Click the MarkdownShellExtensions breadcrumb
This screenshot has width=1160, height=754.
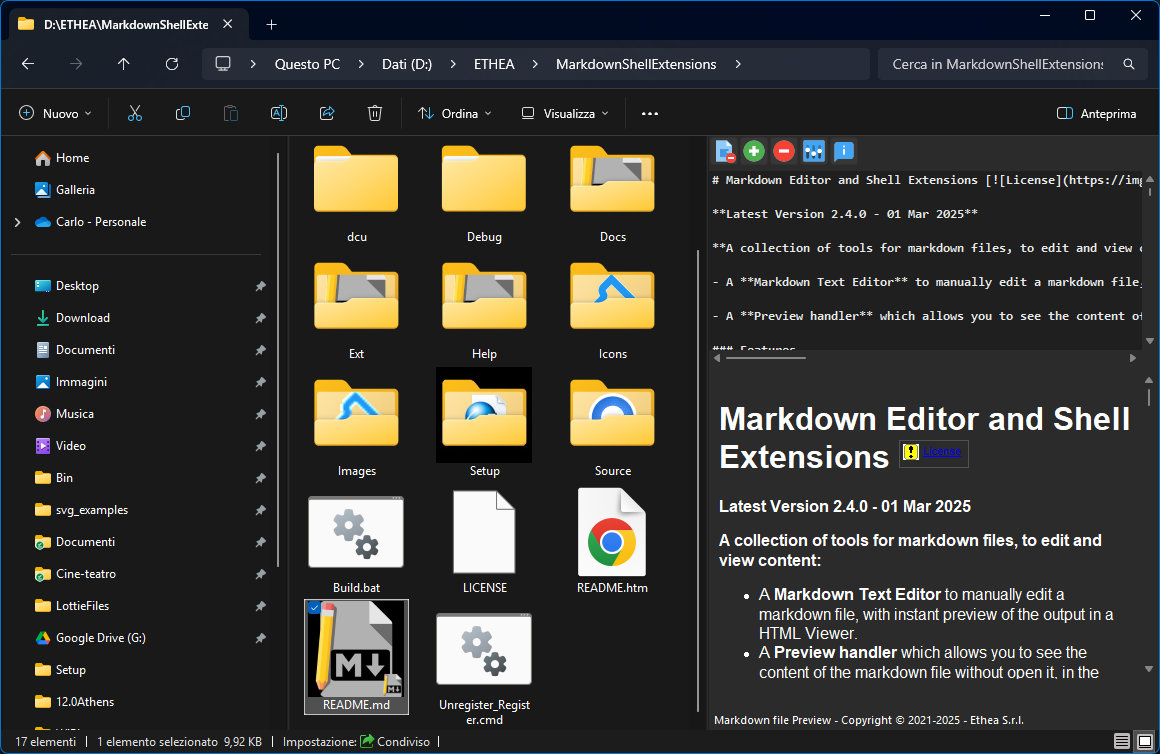(636, 64)
